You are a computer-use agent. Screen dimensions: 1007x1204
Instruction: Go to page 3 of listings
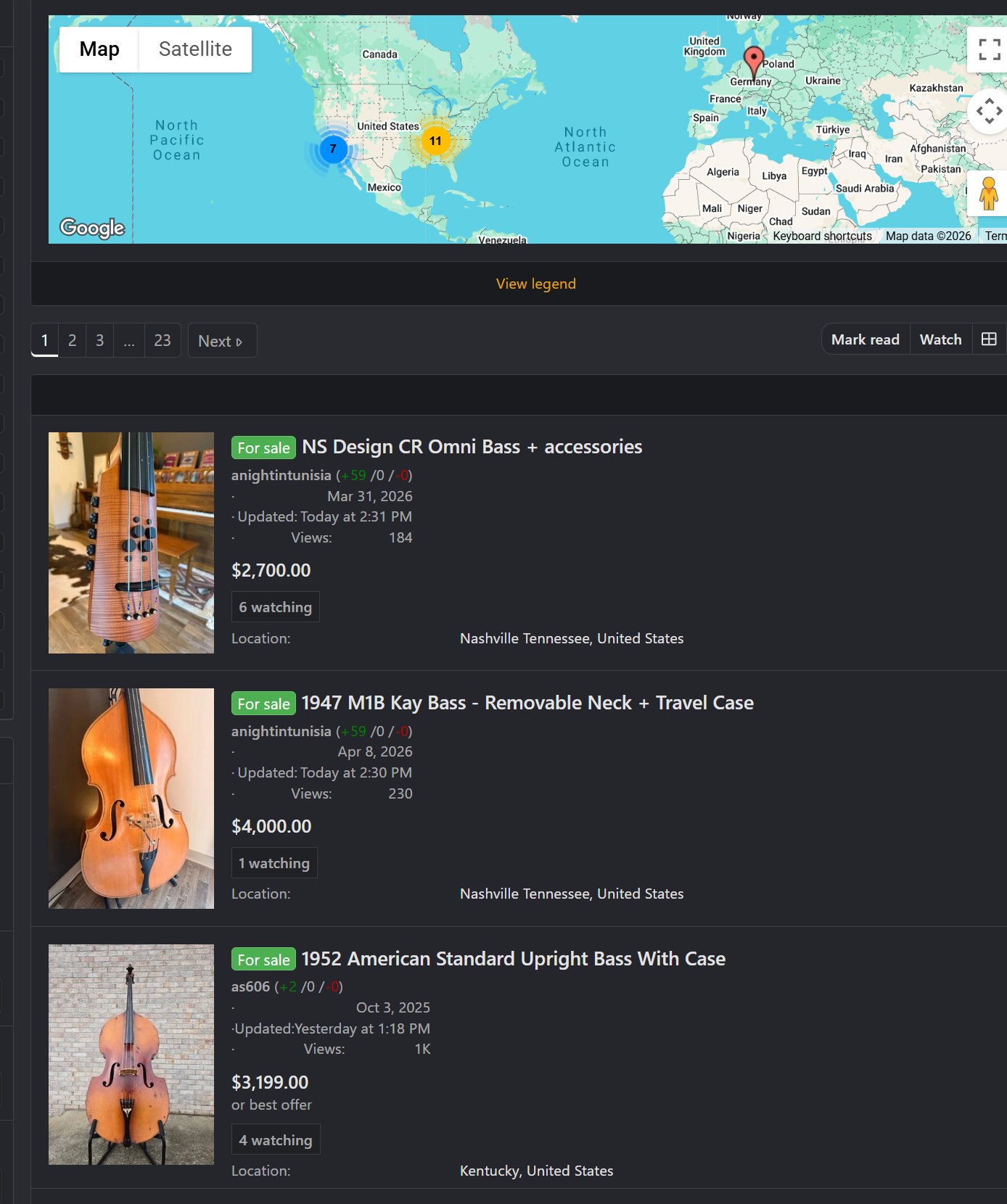(x=100, y=340)
